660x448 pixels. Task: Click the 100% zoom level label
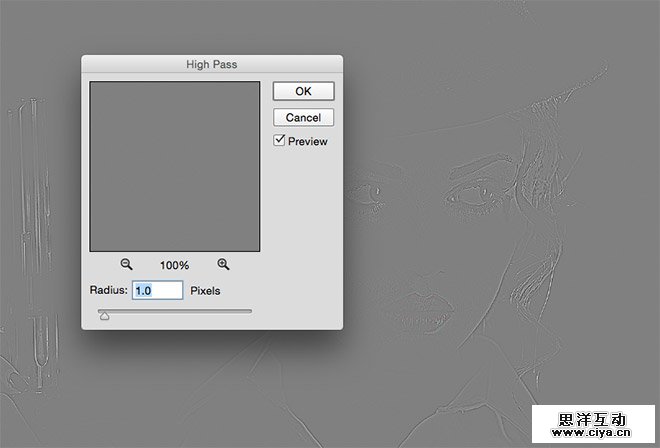tap(175, 265)
